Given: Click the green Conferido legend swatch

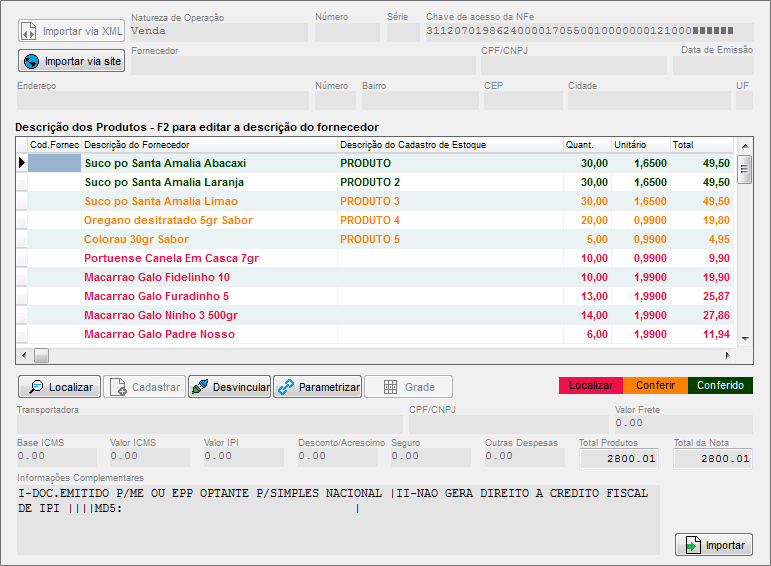Looking at the screenshot, I should (x=720, y=385).
